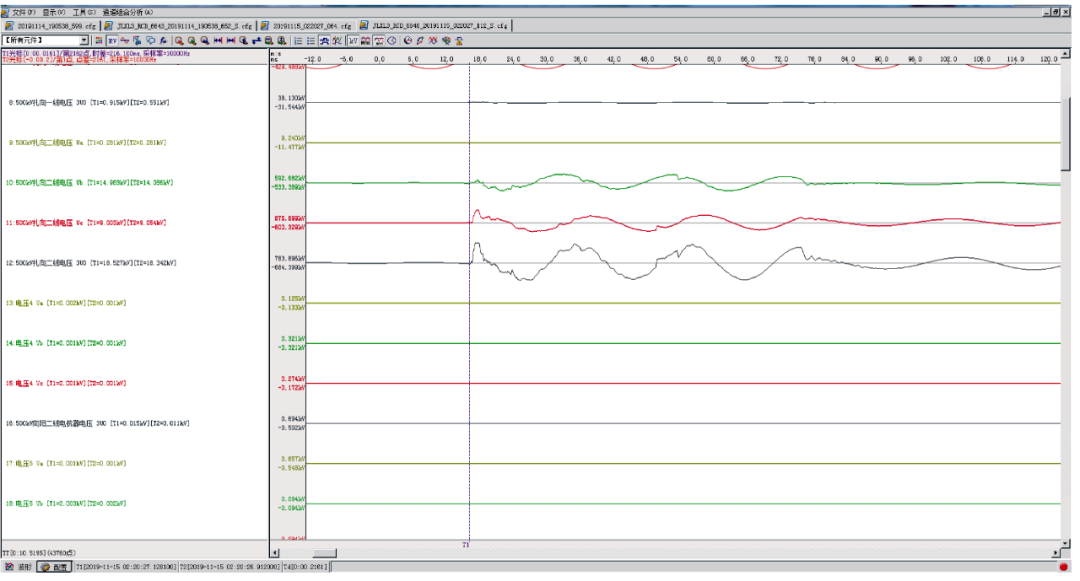Select channel 10 Ub green voltage label
Image resolution: width=1080 pixels, height=581 pixels.
point(90,182)
